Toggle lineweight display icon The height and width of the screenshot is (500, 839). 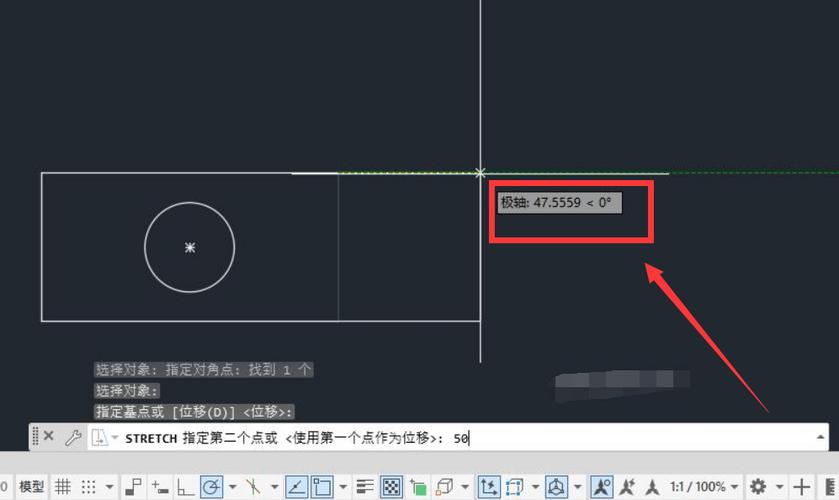coord(365,487)
